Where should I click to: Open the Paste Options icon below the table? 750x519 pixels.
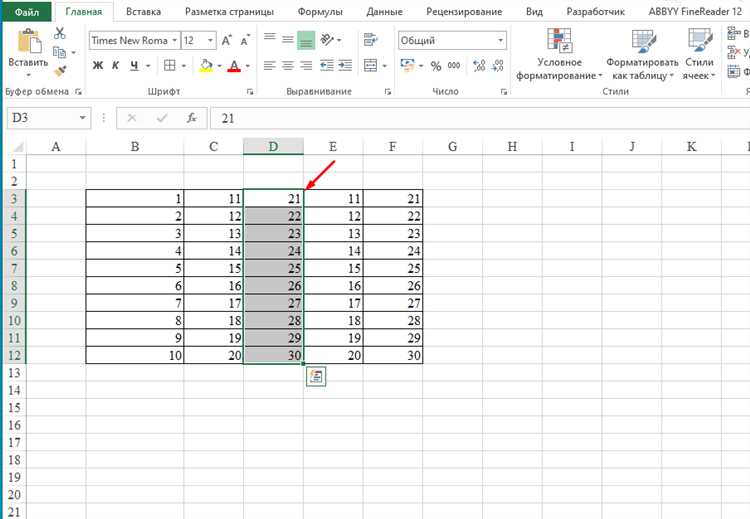click(x=316, y=376)
